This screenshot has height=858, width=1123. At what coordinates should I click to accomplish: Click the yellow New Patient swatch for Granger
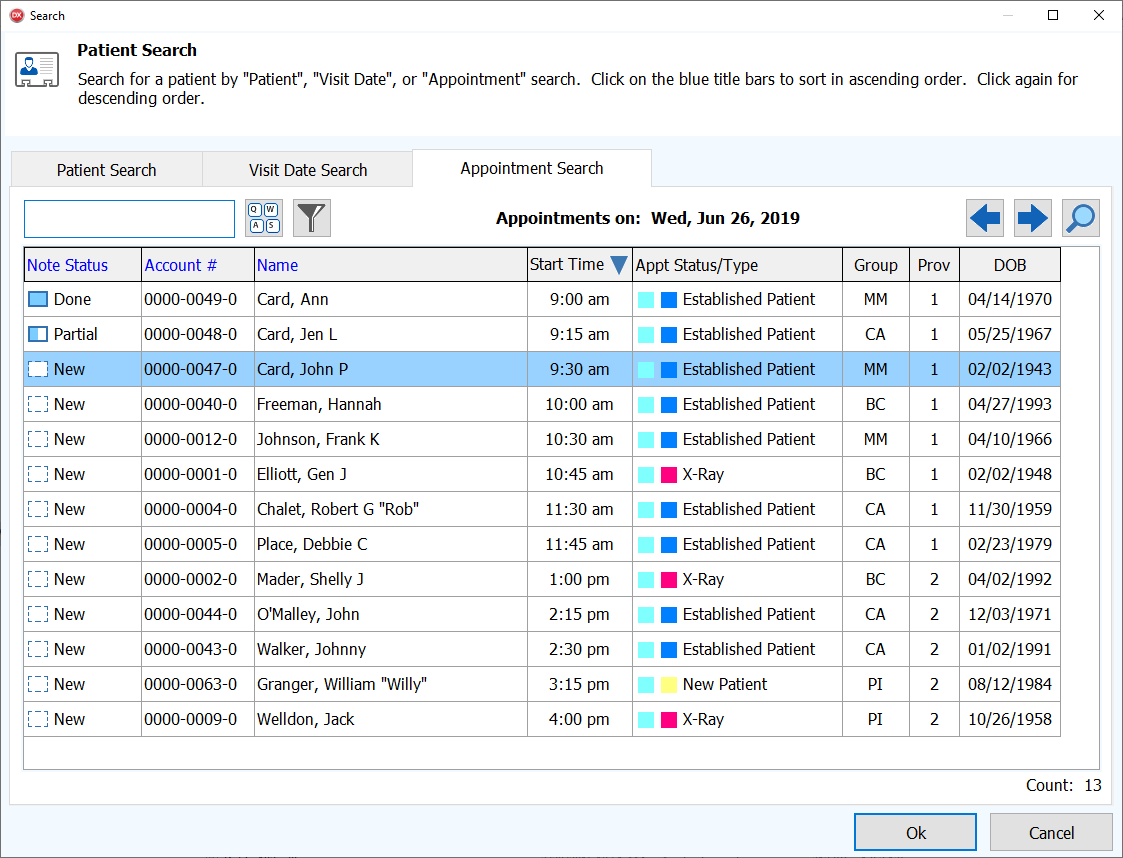point(669,685)
